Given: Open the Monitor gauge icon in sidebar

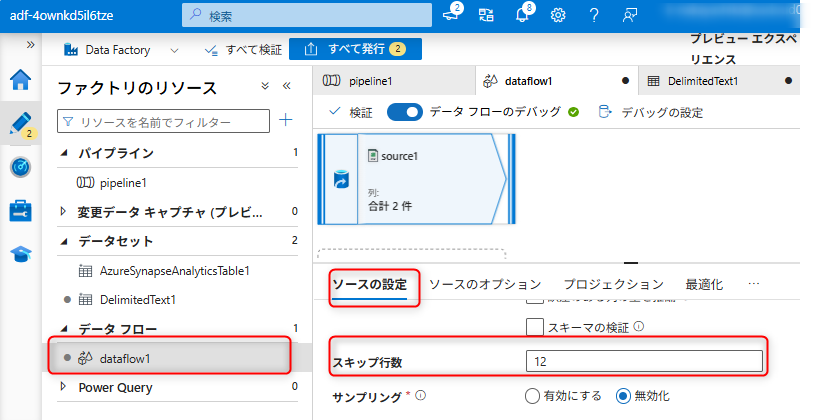Looking at the screenshot, I should point(20,167).
